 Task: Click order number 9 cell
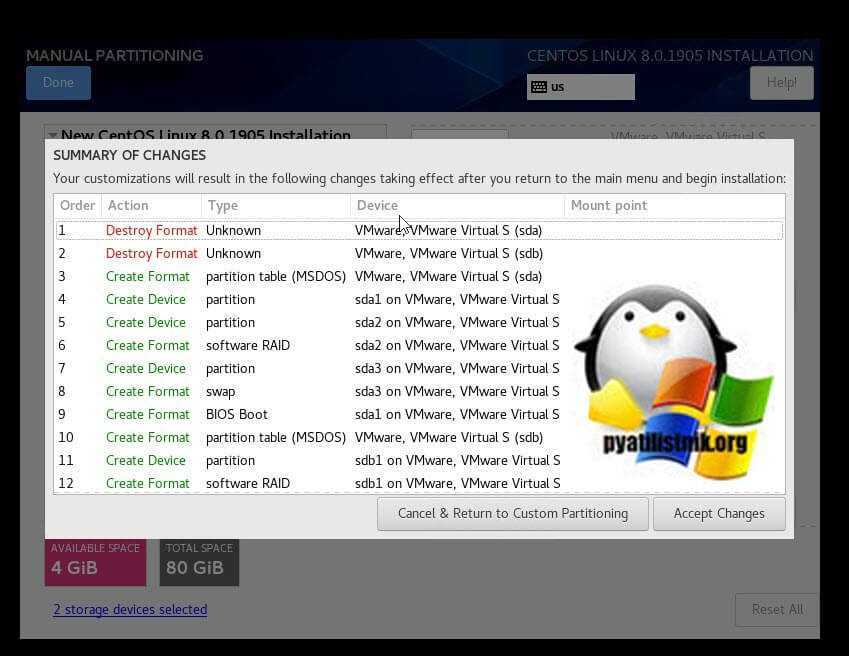coord(62,415)
